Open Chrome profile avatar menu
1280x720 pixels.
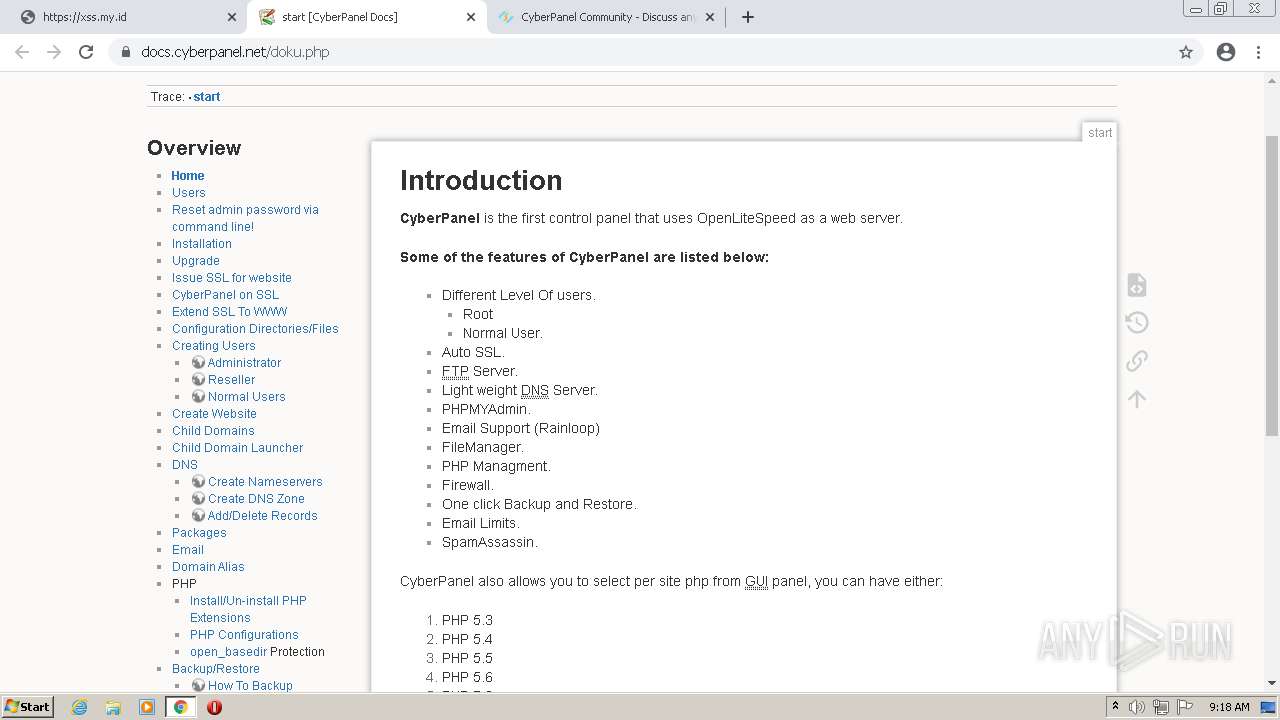(1226, 52)
